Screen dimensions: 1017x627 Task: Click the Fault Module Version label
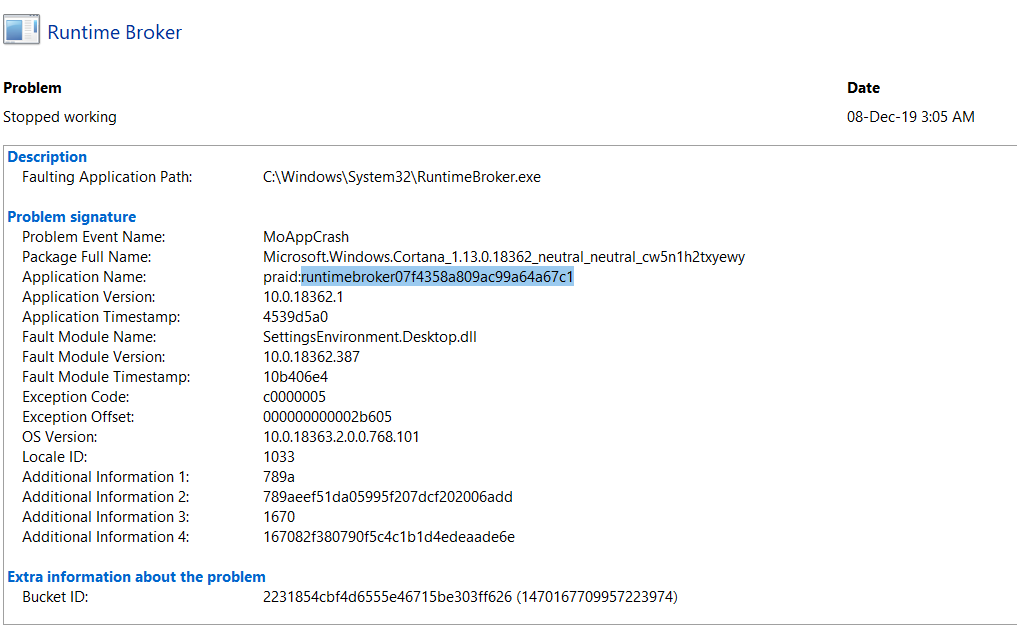point(93,357)
